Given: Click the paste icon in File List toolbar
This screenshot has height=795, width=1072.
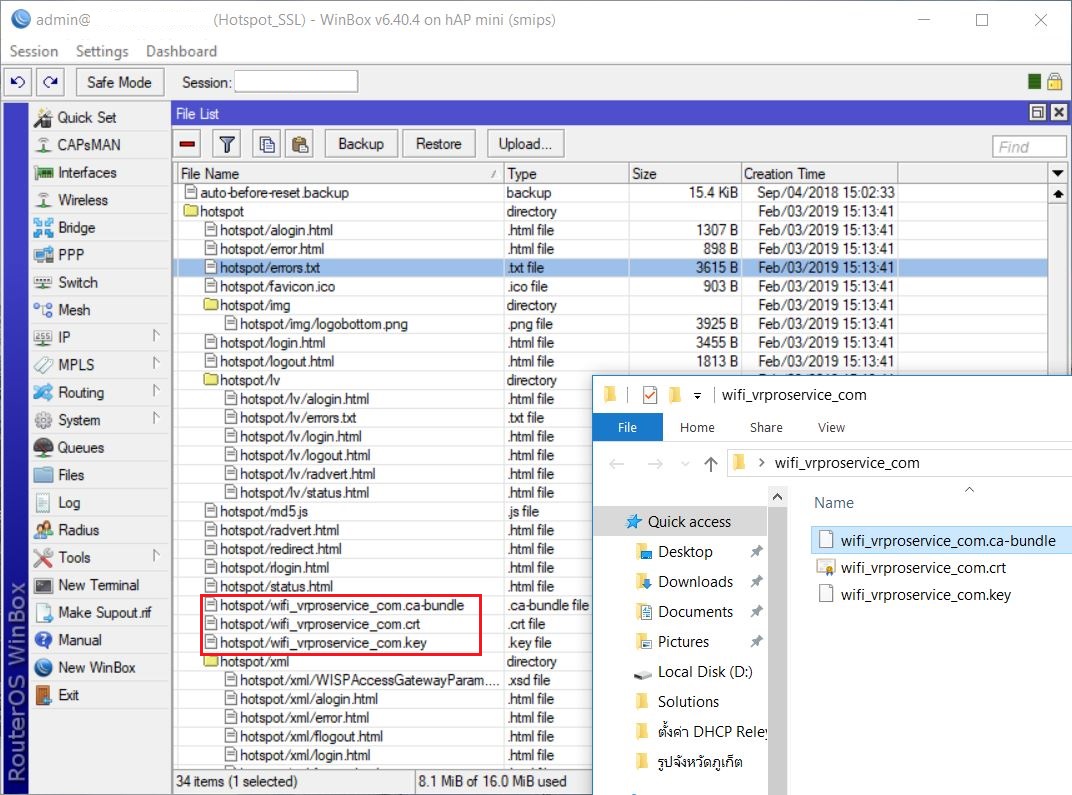Looking at the screenshot, I should click(299, 144).
